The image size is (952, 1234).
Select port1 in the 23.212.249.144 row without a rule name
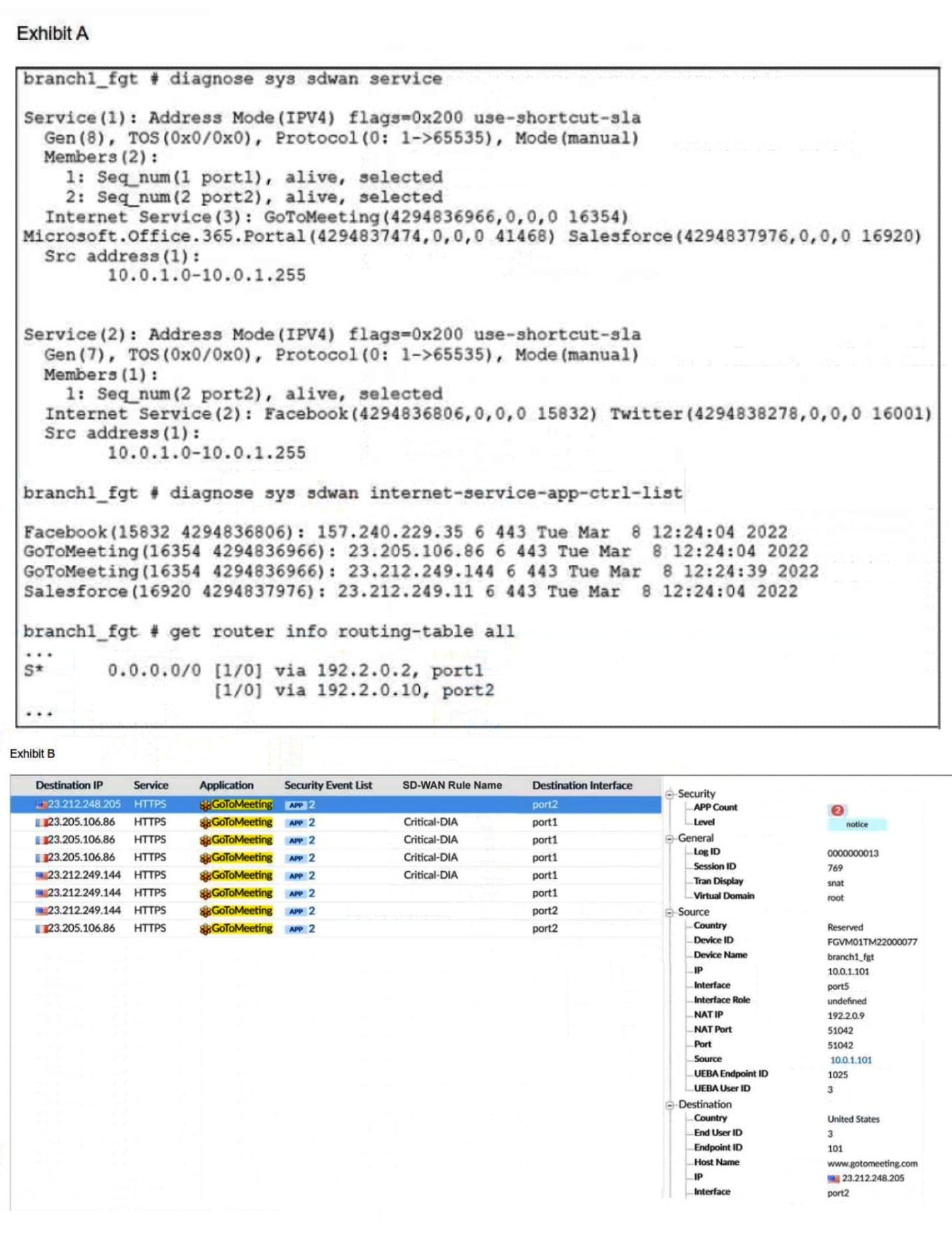545,893
